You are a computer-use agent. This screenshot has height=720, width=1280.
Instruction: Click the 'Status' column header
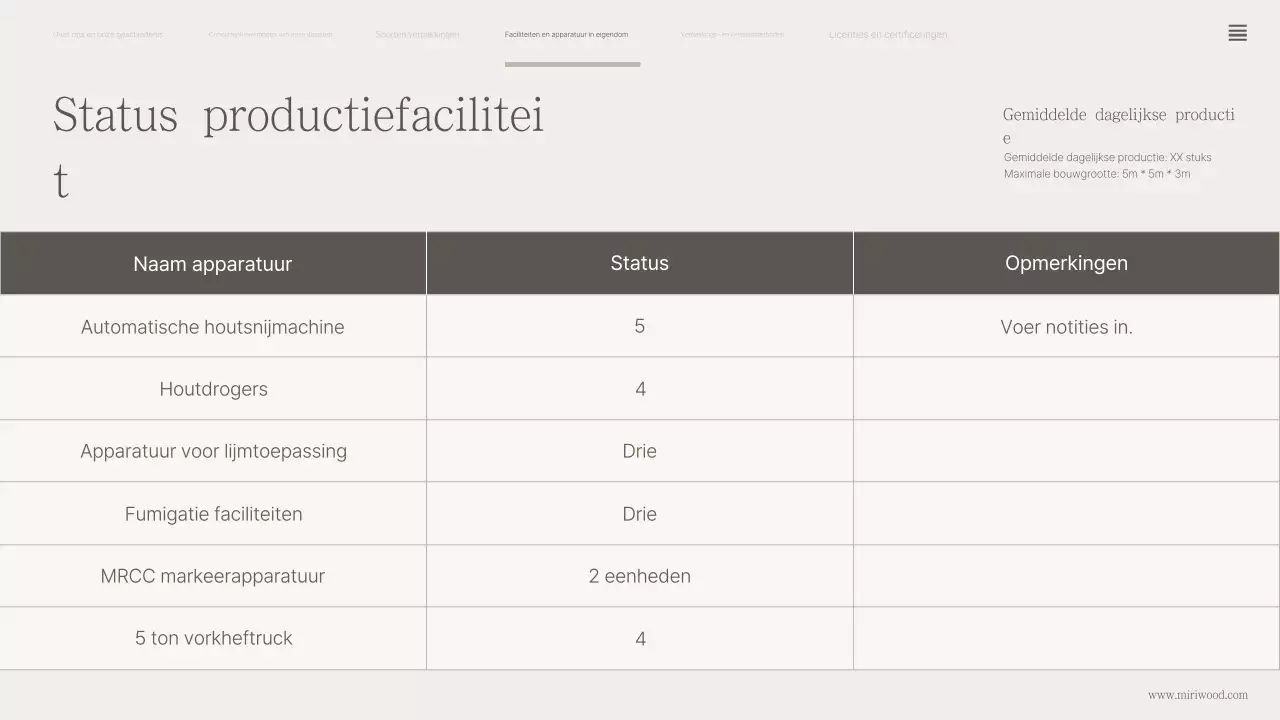coord(640,263)
